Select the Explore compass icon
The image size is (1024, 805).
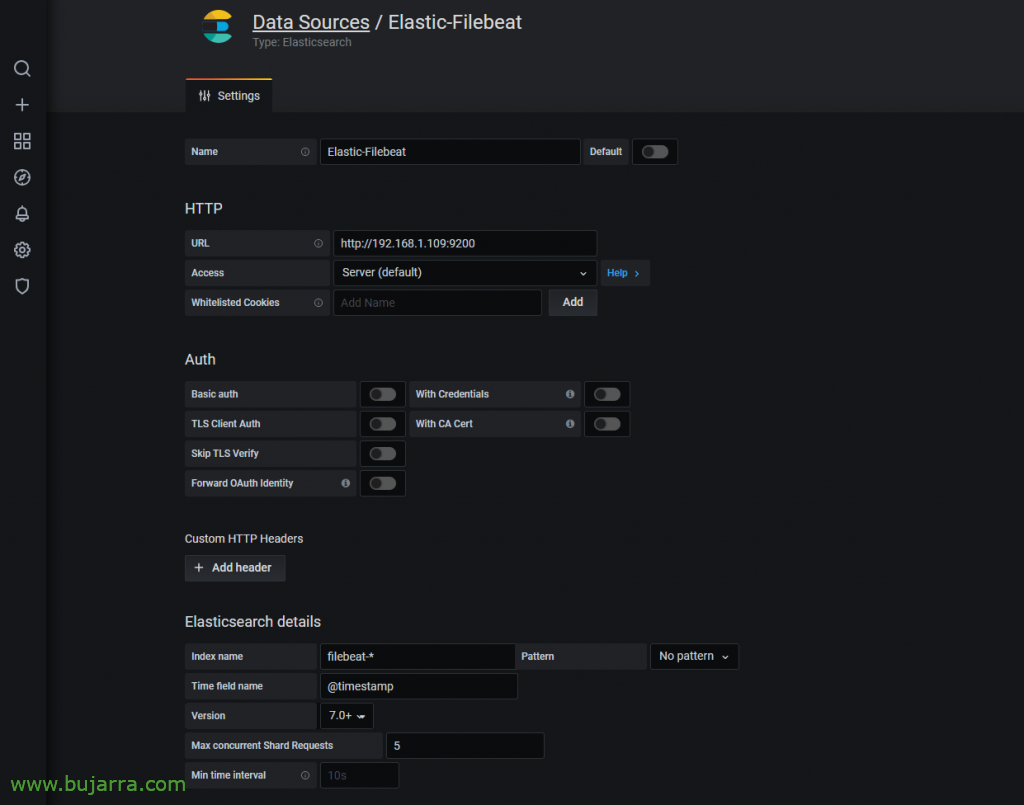pos(22,177)
